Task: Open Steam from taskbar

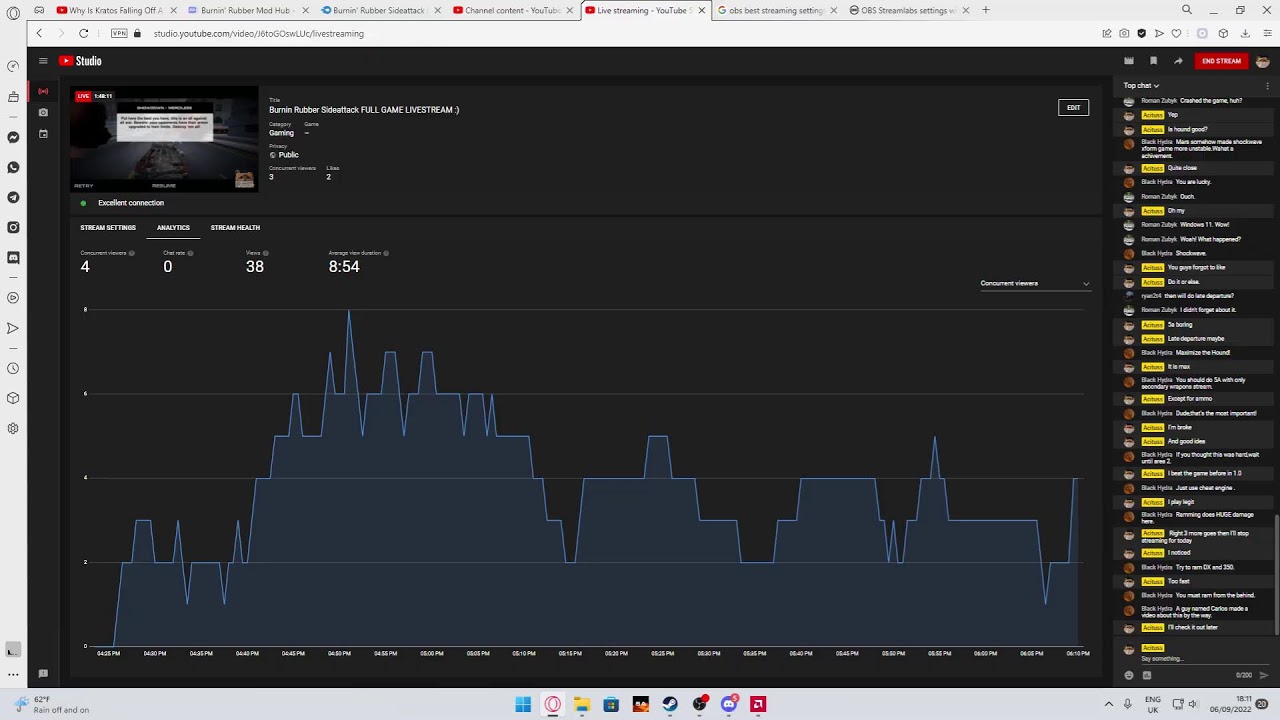Action: (670, 704)
